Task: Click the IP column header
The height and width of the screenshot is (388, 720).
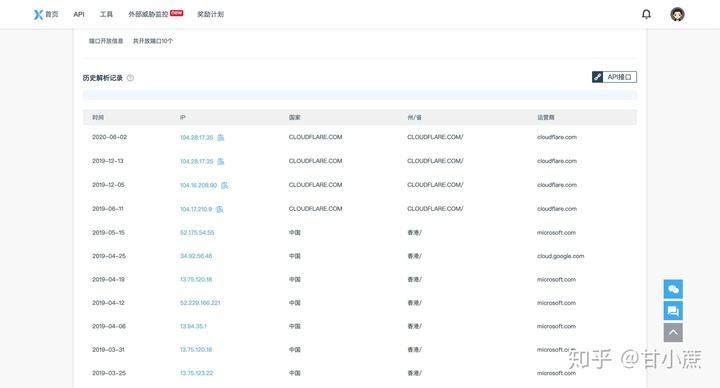Action: (183, 118)
